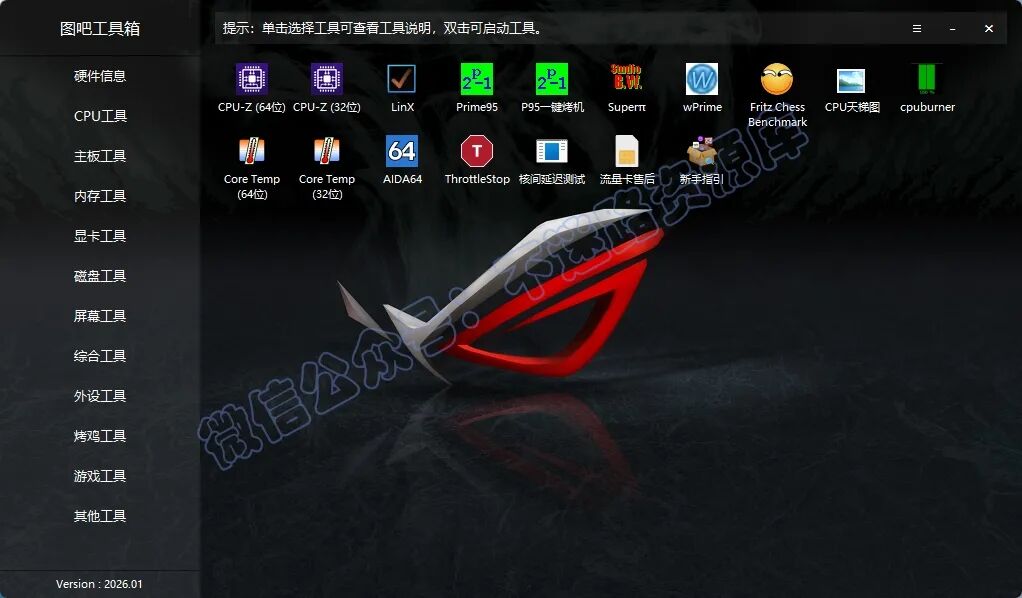Open the 流量卡售后 SIM card icon
Screen dimensions: 1022x598
(626, 151)
